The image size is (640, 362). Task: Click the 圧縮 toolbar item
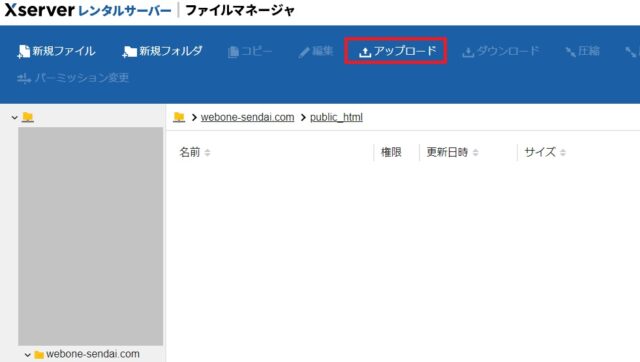coord(582,51)
